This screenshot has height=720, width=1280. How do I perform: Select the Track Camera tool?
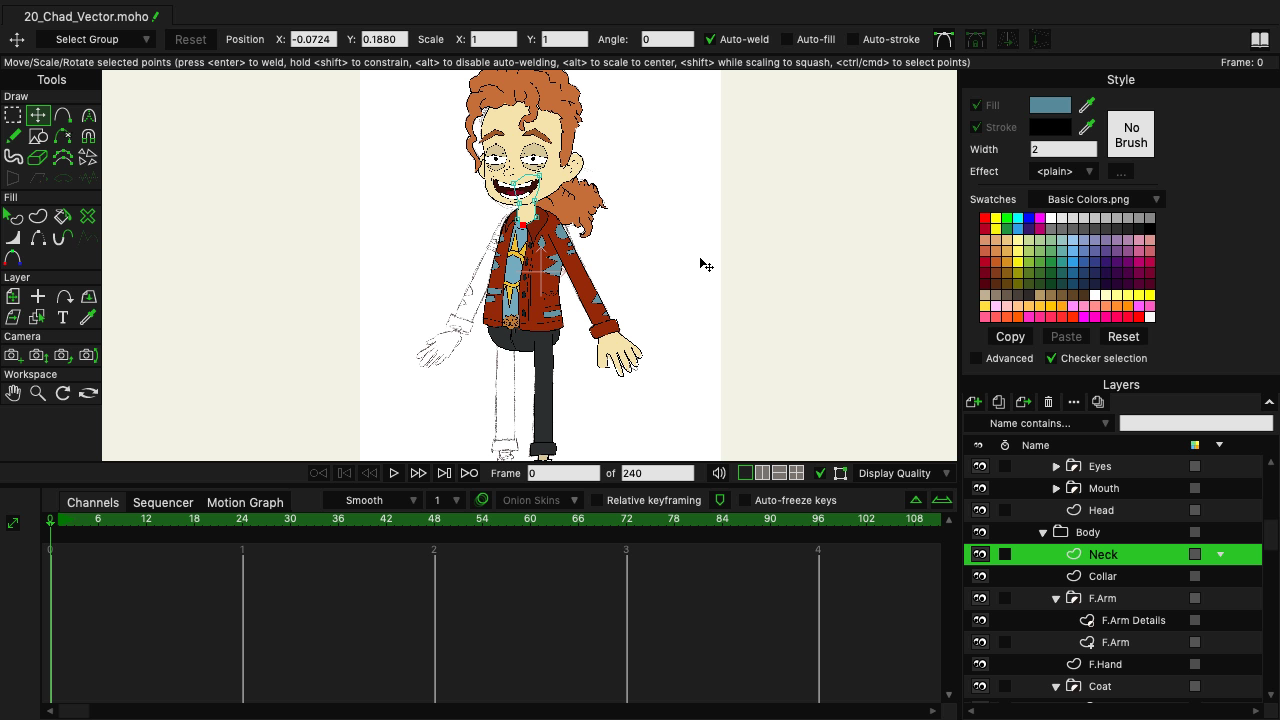click(x=13, y=355)
